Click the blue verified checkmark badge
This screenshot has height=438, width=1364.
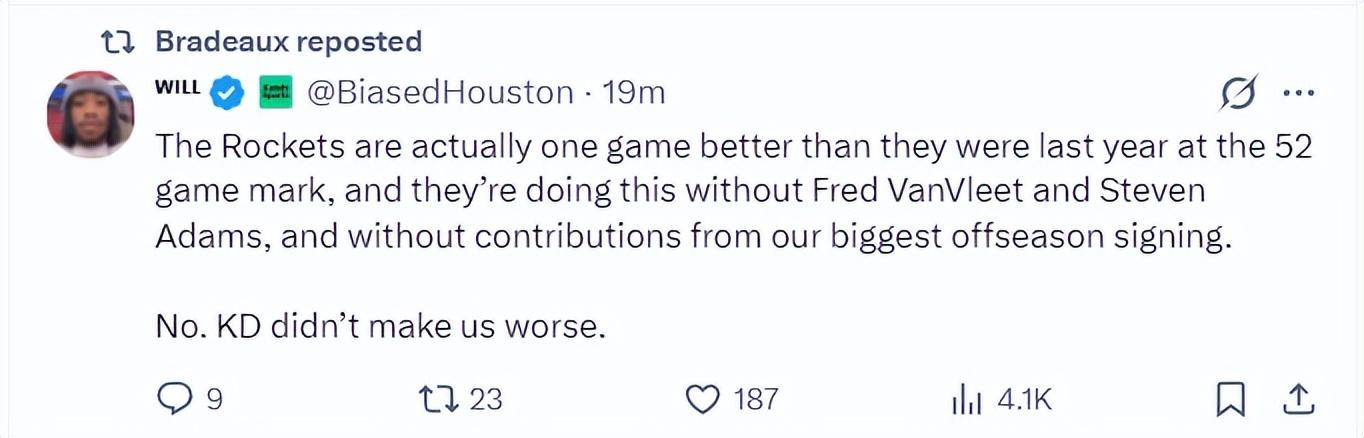pos(228,94)
